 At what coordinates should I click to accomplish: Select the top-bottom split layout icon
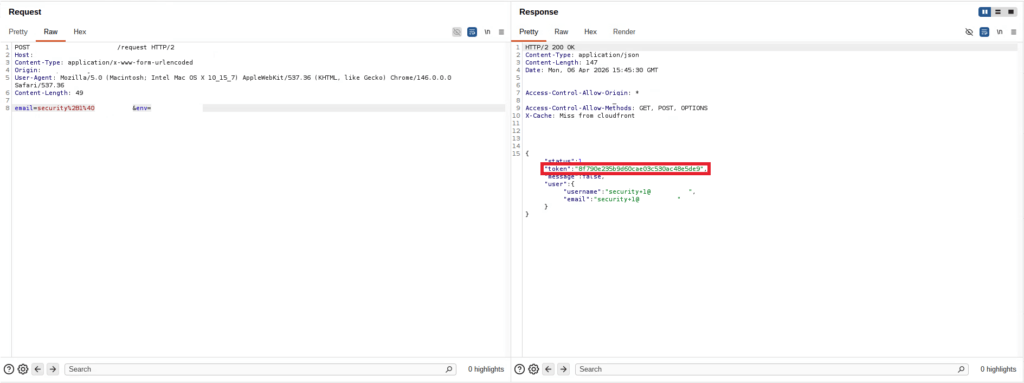click(998, 12)
